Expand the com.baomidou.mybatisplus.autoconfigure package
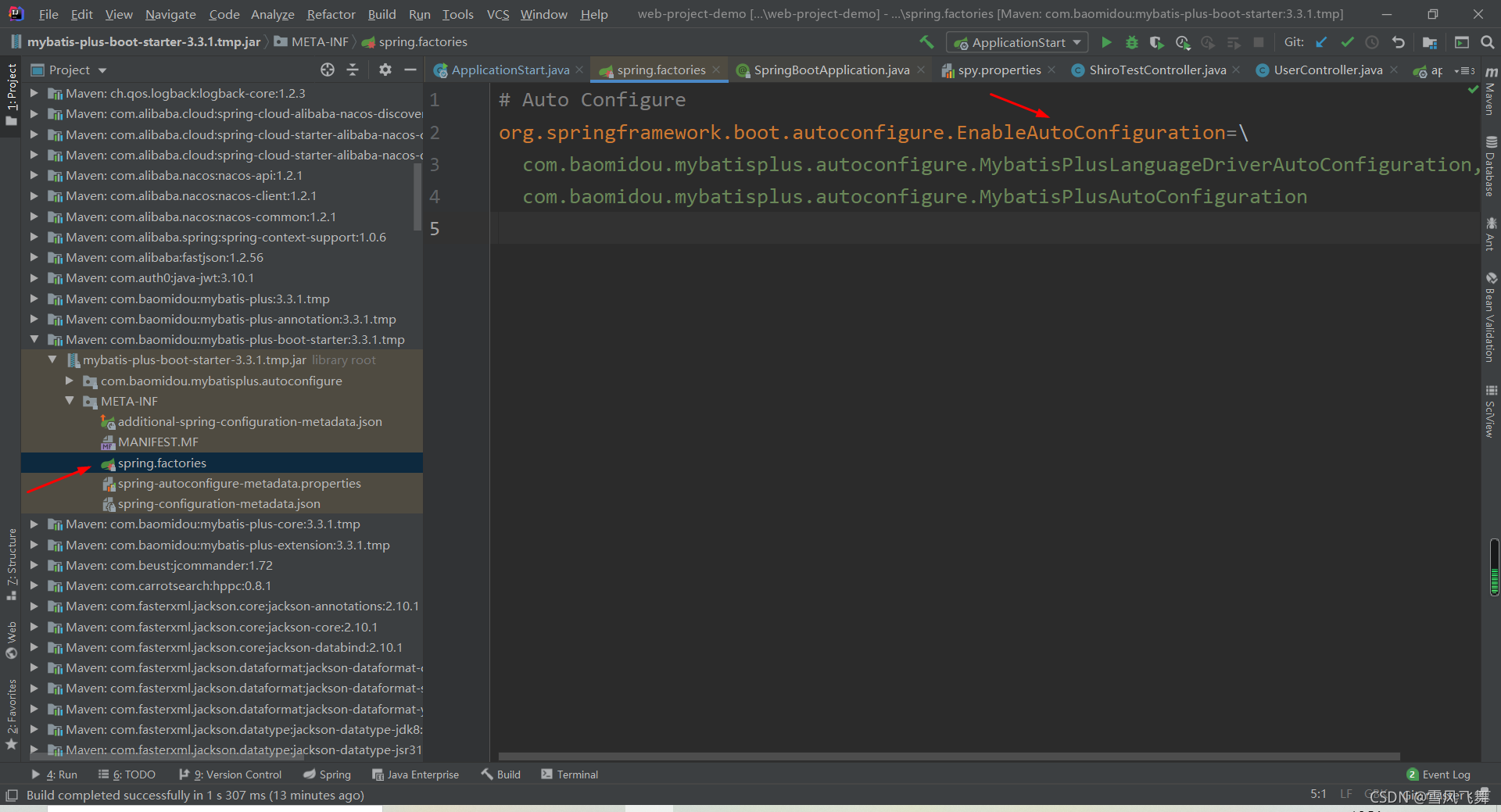 (x=70, y=381)
